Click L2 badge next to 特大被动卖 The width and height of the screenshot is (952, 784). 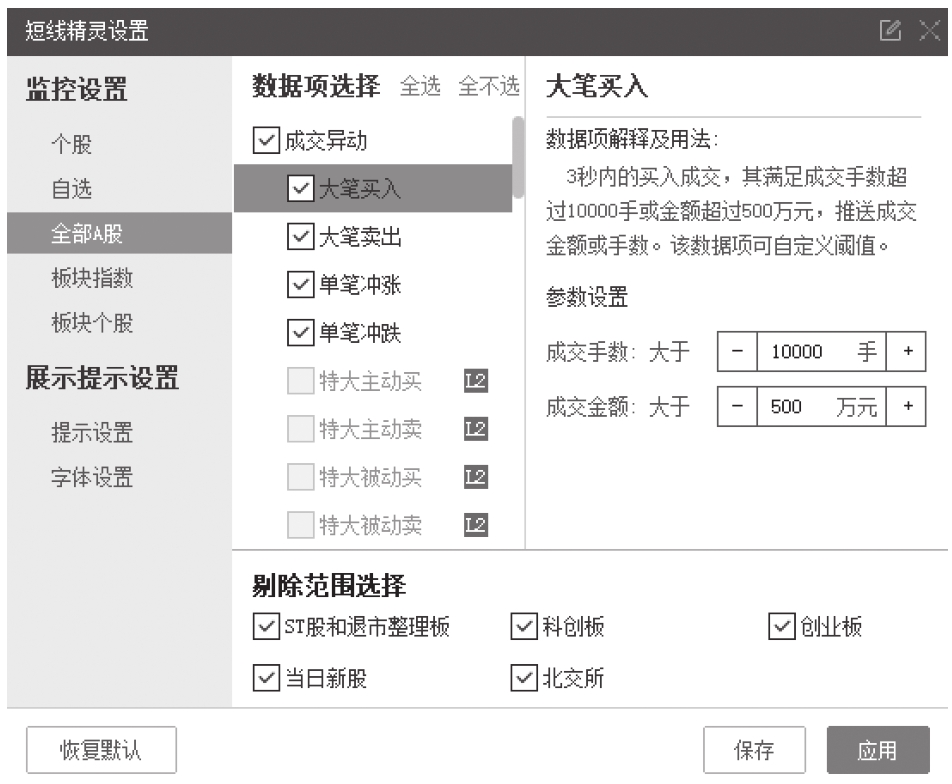(476, 525)
